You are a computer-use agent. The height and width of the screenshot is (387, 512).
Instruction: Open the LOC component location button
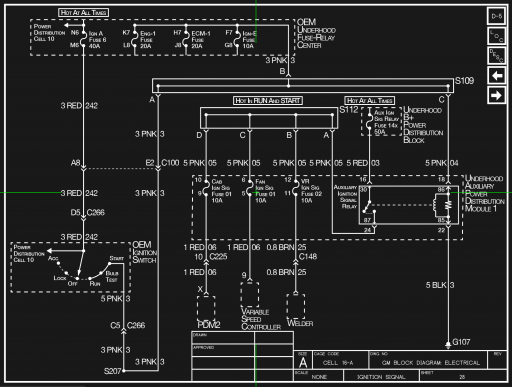(x=497, y=36)
